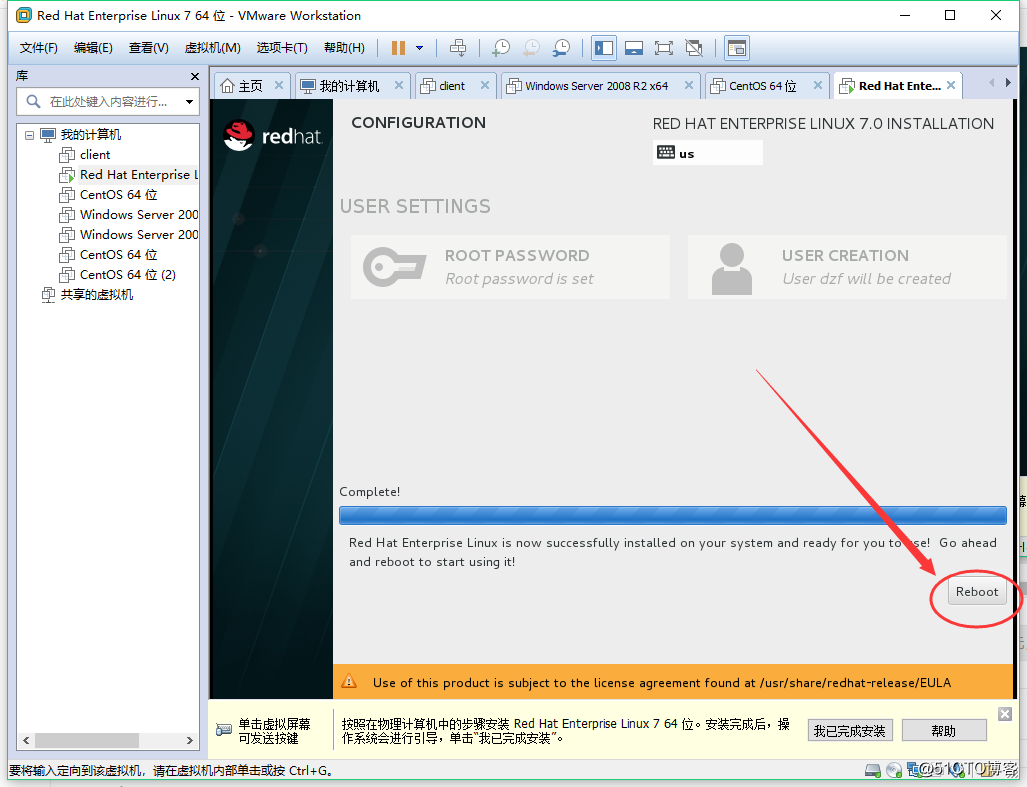The height and width of the screenshot is (787, 1027).
Task: Click the Red Hat logo
Action: pos(272,136)
